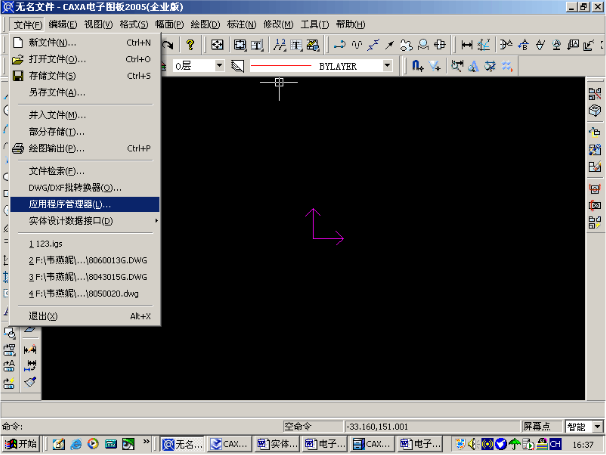
Task: Click the Help question mark toolbar icon
Action: coord(190,44)
